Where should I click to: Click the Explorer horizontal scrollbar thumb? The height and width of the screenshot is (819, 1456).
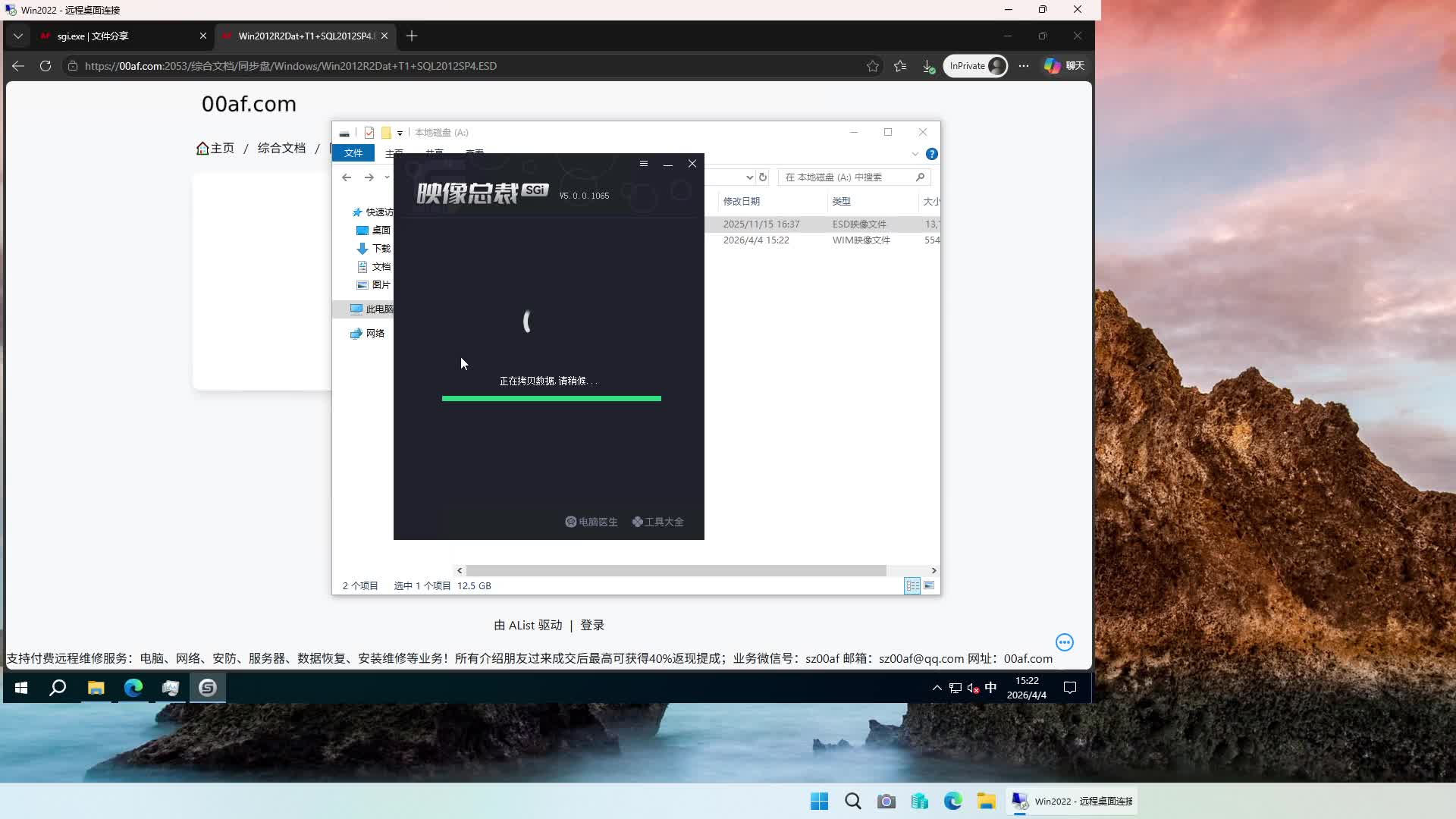[x=676, y=570]
